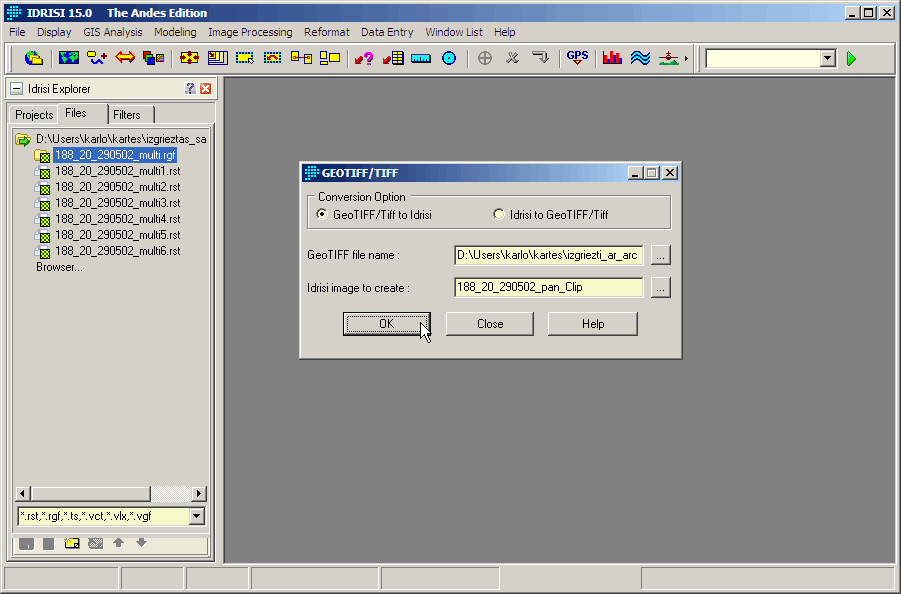Open the histogram bar chart icon

coord(612,58)
